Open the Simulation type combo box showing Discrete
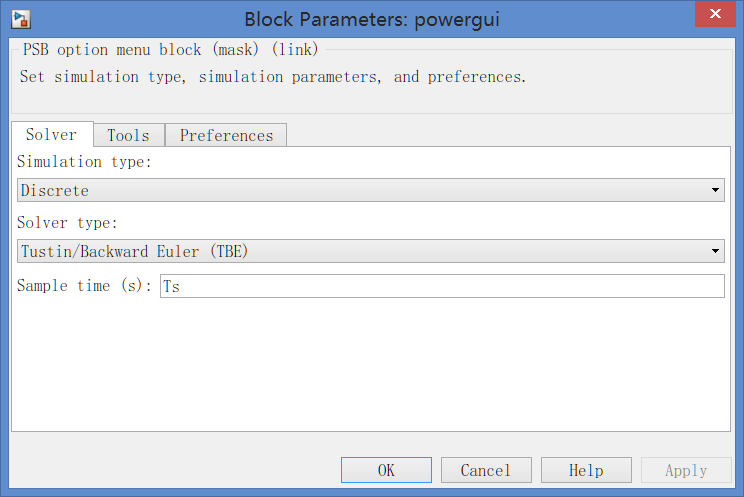The image size is (744, 497). [371, 190]
